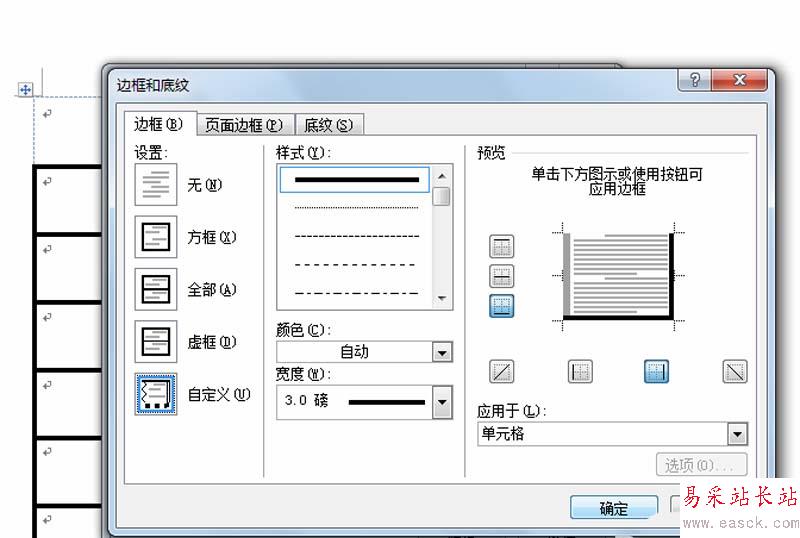Select the 虚框 (Grid) border setting icon

click(156, 341)
